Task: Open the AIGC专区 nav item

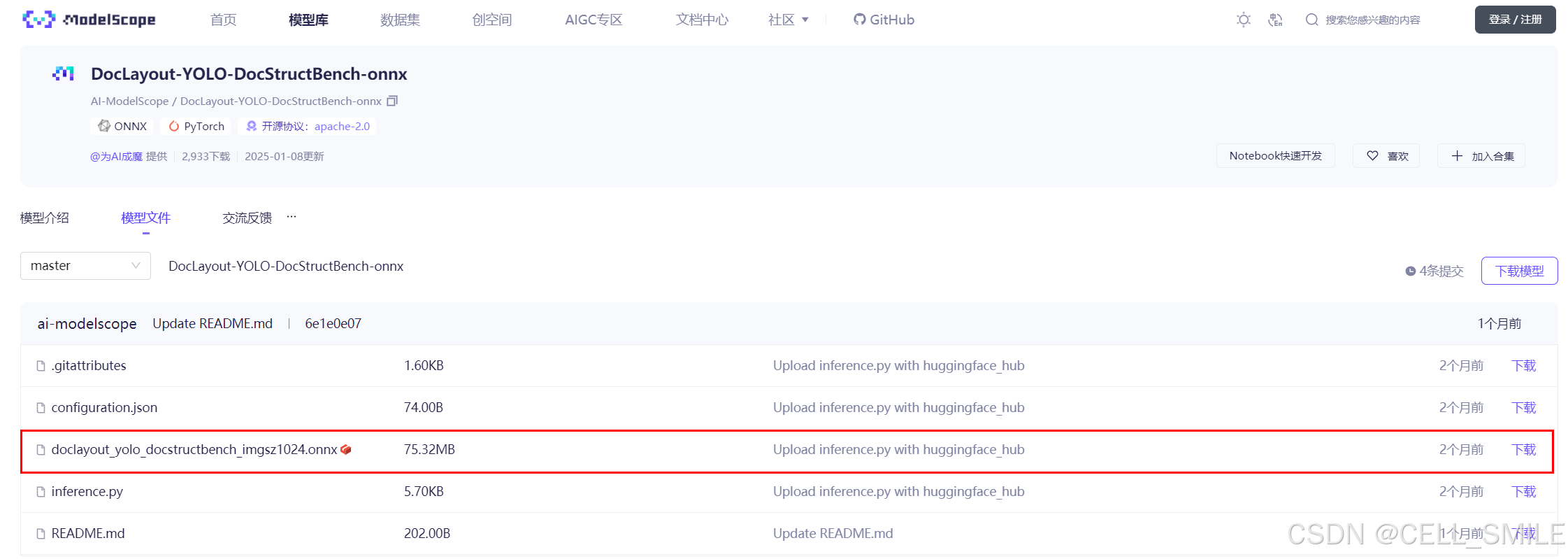Action: [594, 20]
